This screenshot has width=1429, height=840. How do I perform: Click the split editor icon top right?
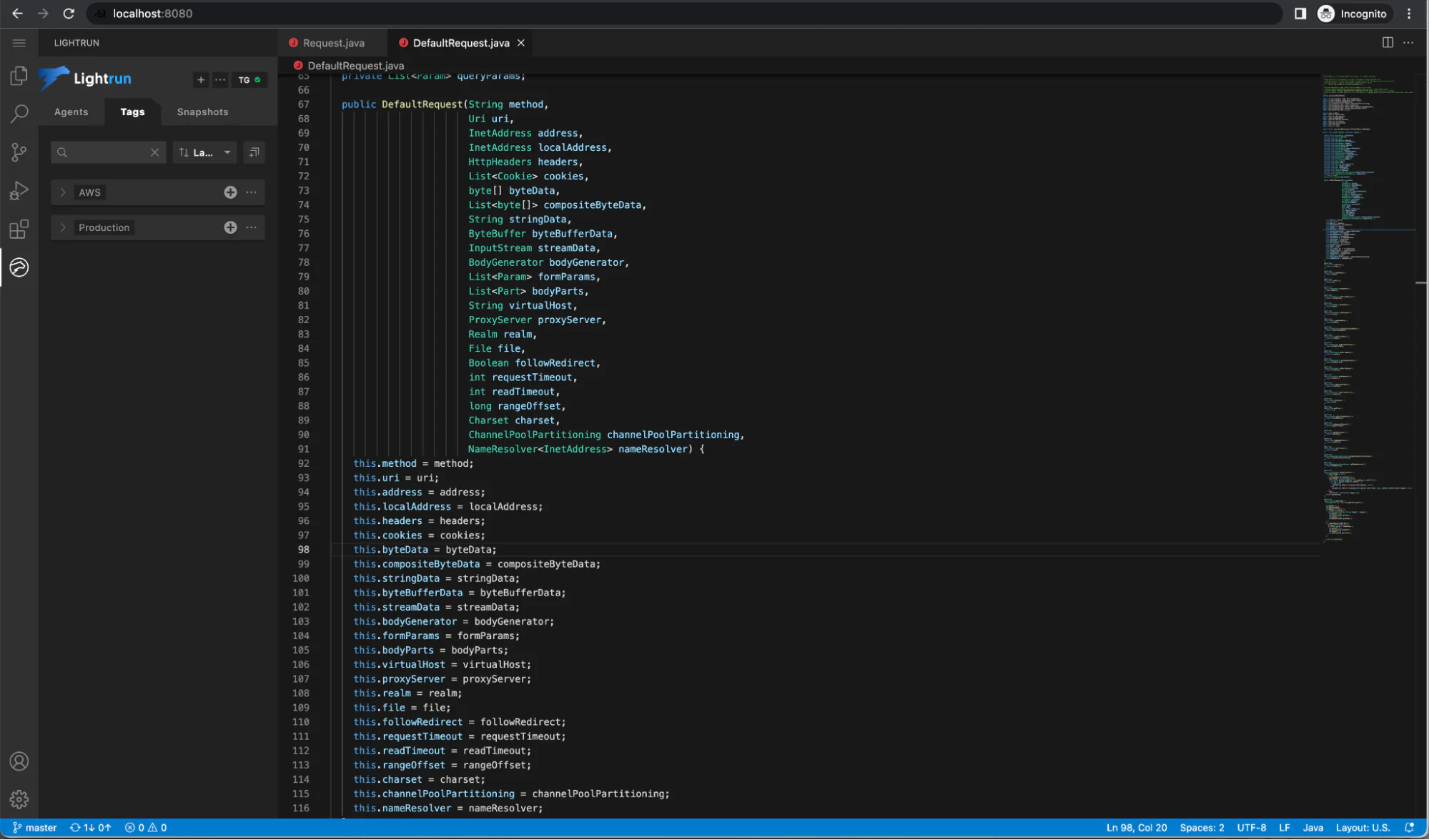click(1387, 43)
